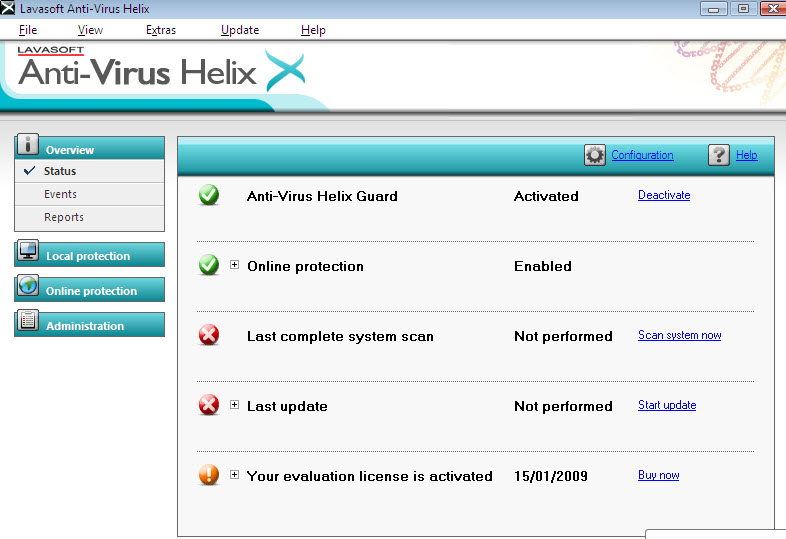Click orange warning icon beside evaluation license
Image resolution: width=786 pixels, height=539 pixels.
tap(209, 474)
